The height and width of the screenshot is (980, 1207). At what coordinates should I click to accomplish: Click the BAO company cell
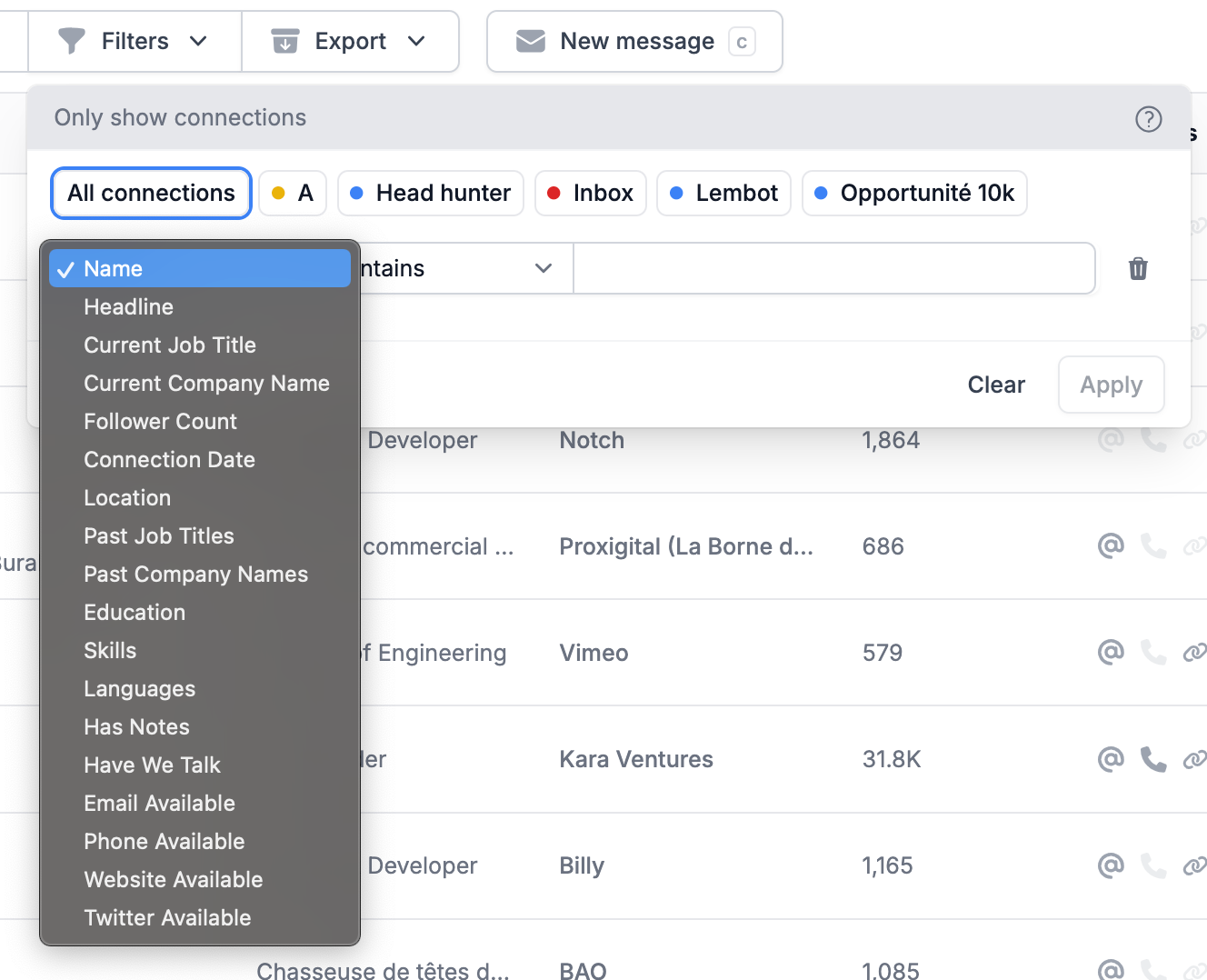583,970
